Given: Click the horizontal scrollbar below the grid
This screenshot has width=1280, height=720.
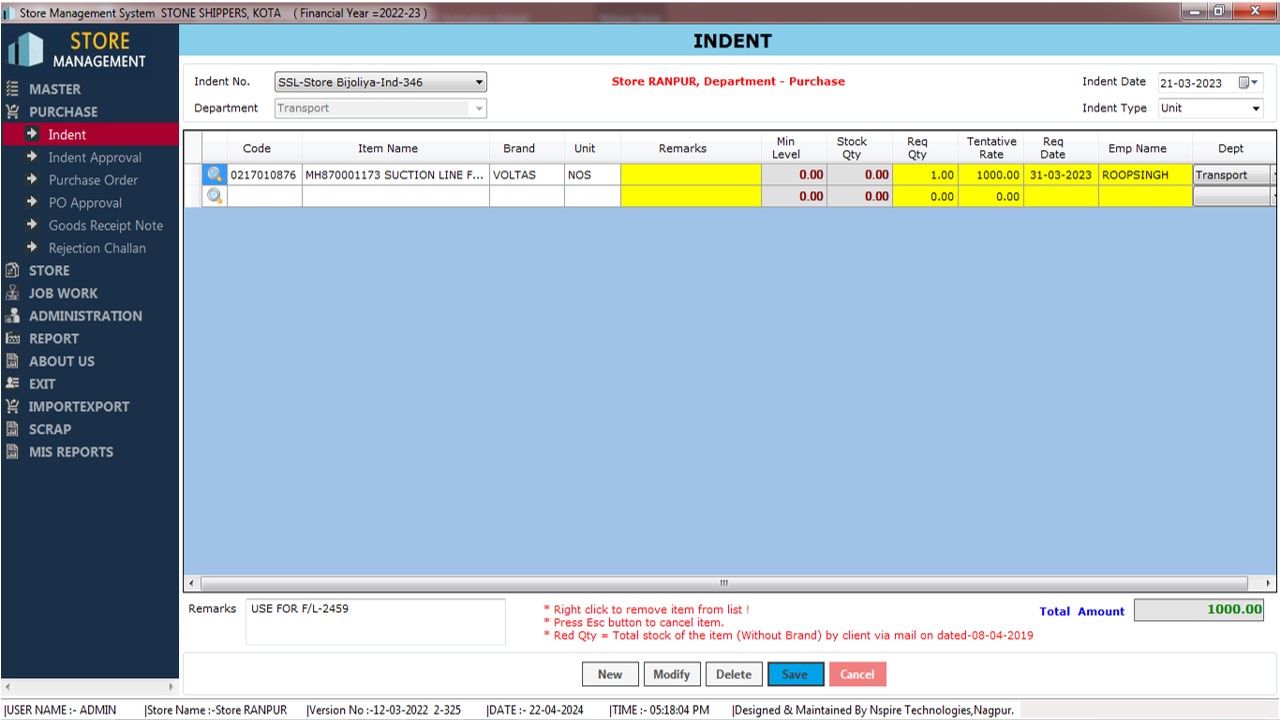Looking at the screenshot, I should tap(724, 583).
